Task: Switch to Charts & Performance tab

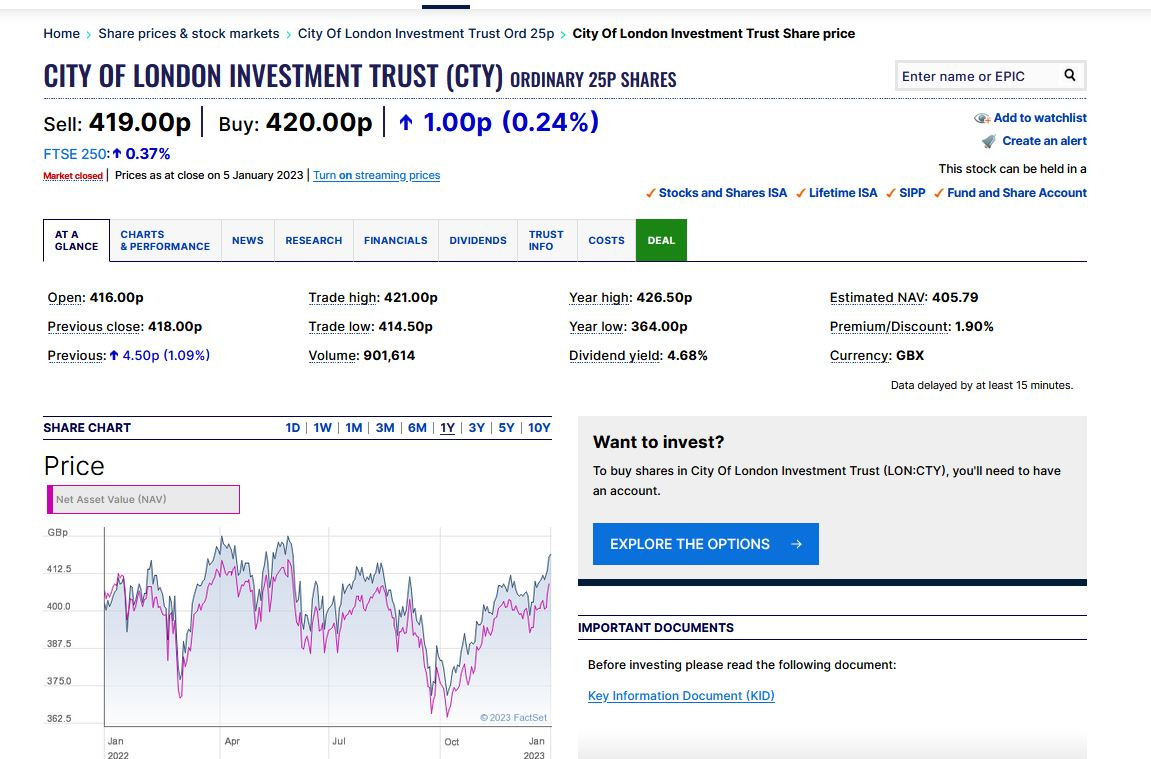Action: click(165, 240)
